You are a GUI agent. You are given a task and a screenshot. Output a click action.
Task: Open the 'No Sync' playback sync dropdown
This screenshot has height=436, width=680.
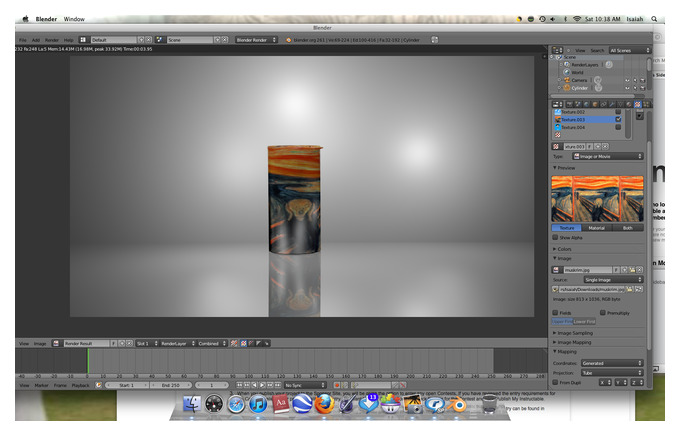point(305,385)
